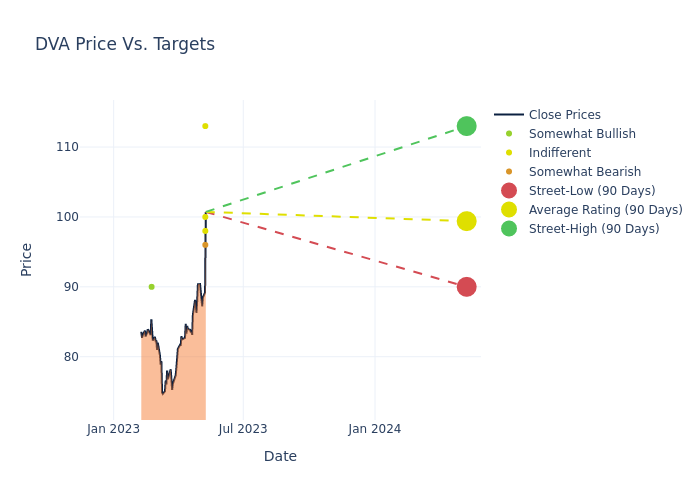The height and width of the screenshot is (500, 700).
Task: Hide the Indifferent series via legend
Action: [x=559, y=153]
